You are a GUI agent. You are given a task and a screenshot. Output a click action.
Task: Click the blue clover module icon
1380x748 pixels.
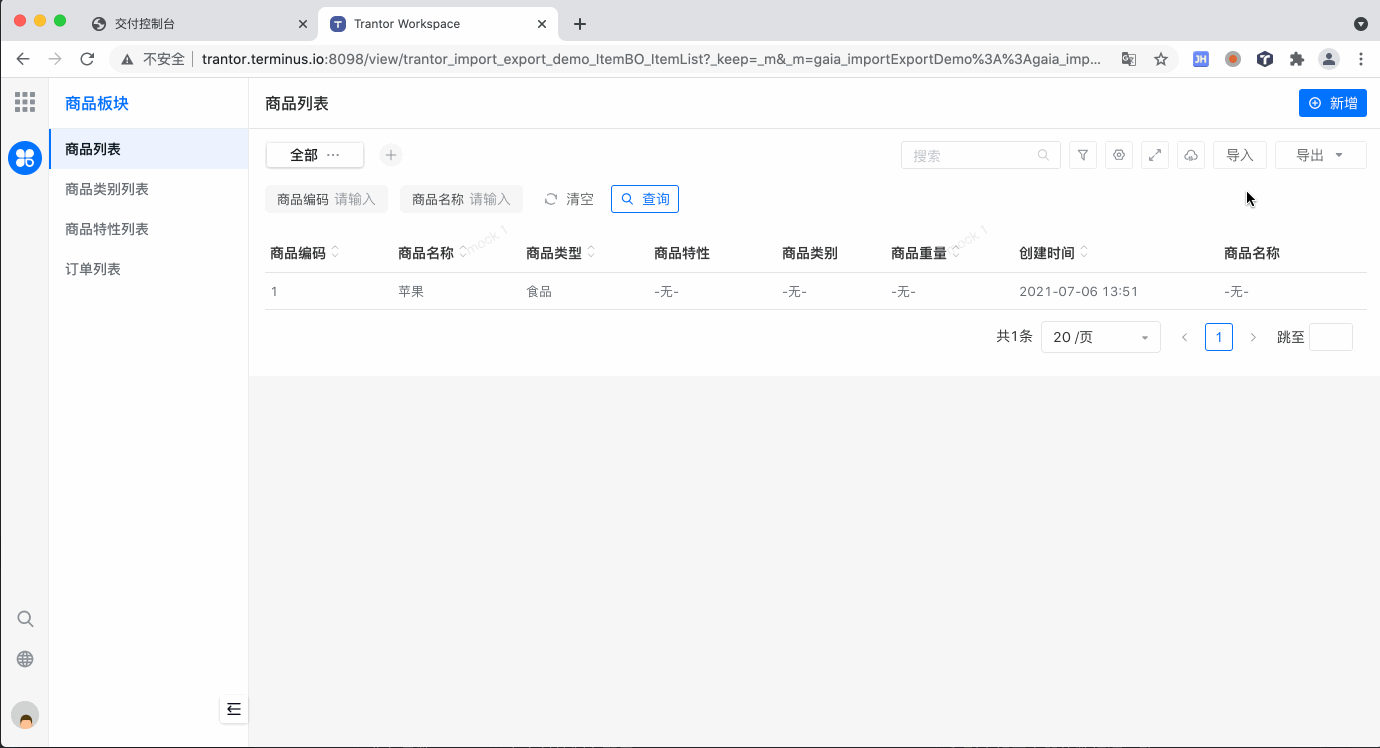click(25, 157)
